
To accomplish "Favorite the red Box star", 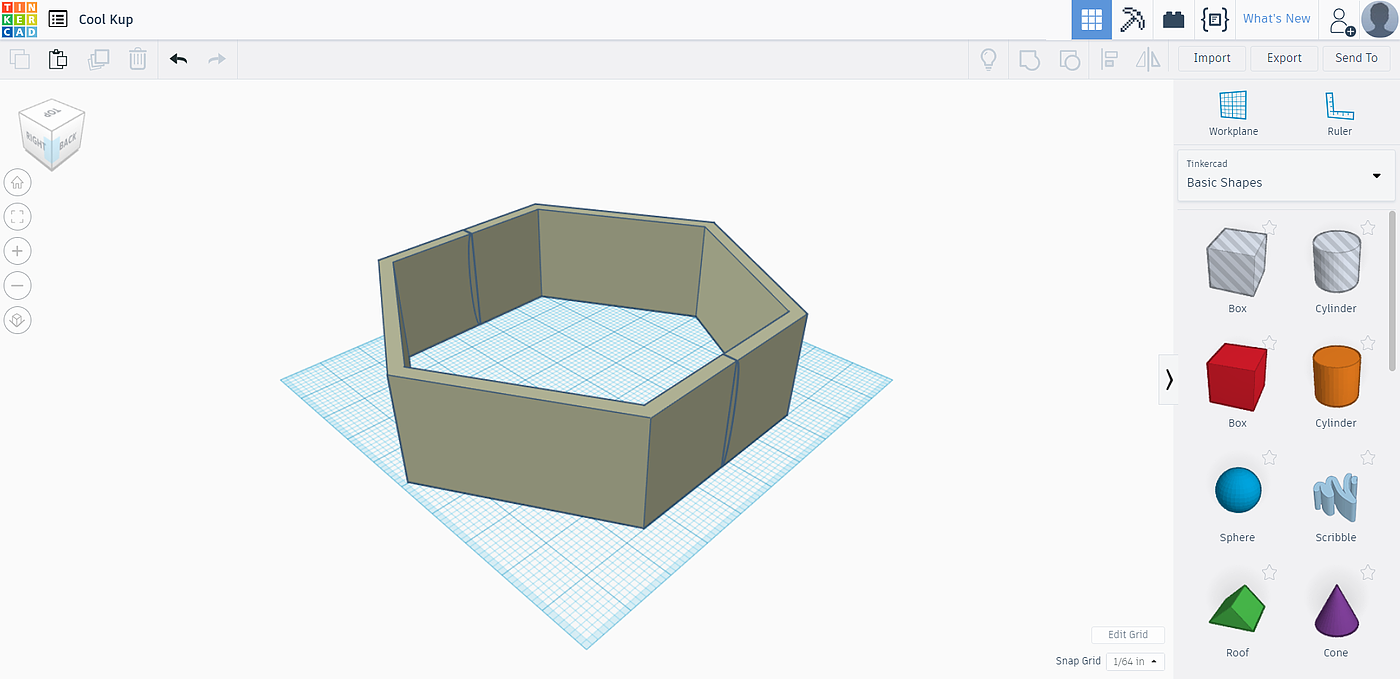I will 1269,343.
